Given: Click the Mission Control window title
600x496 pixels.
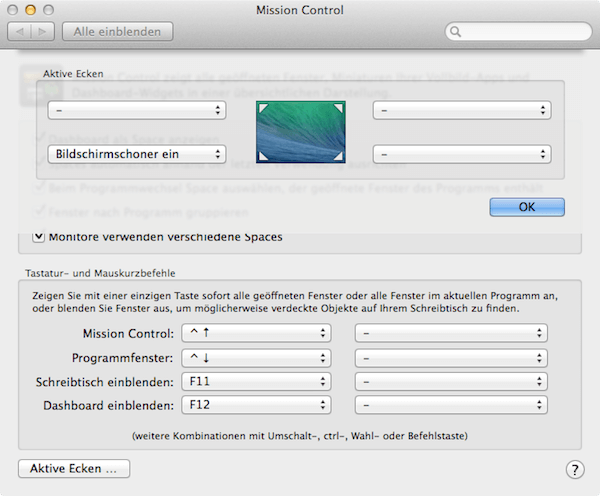Looking at the screenshot, I should tap(300, 10).
